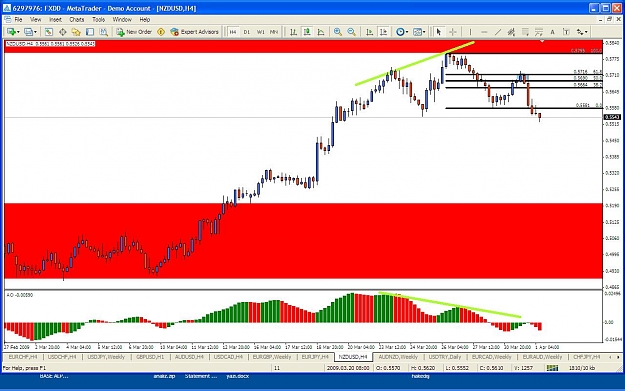This screenshot has height=391, width=625.
Task: Select the Equidistant Channel tool
Action: coord(511,32)
